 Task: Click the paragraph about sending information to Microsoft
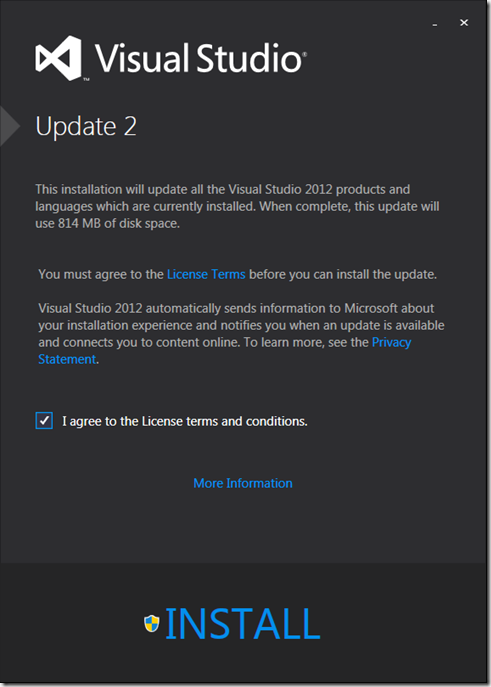click(x=241, y=333)
